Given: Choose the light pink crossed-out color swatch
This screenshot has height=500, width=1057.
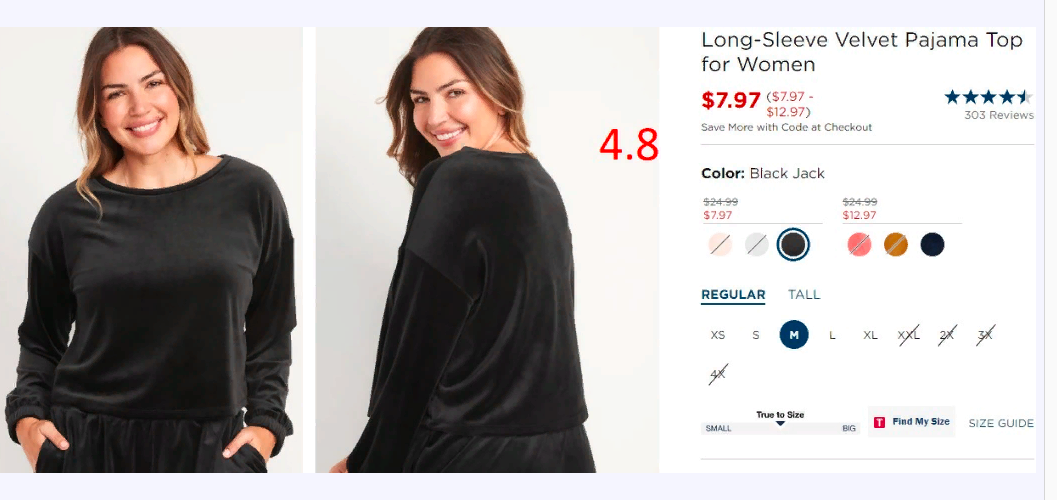Looking at the screenshot, I should (x=720, y=245).
